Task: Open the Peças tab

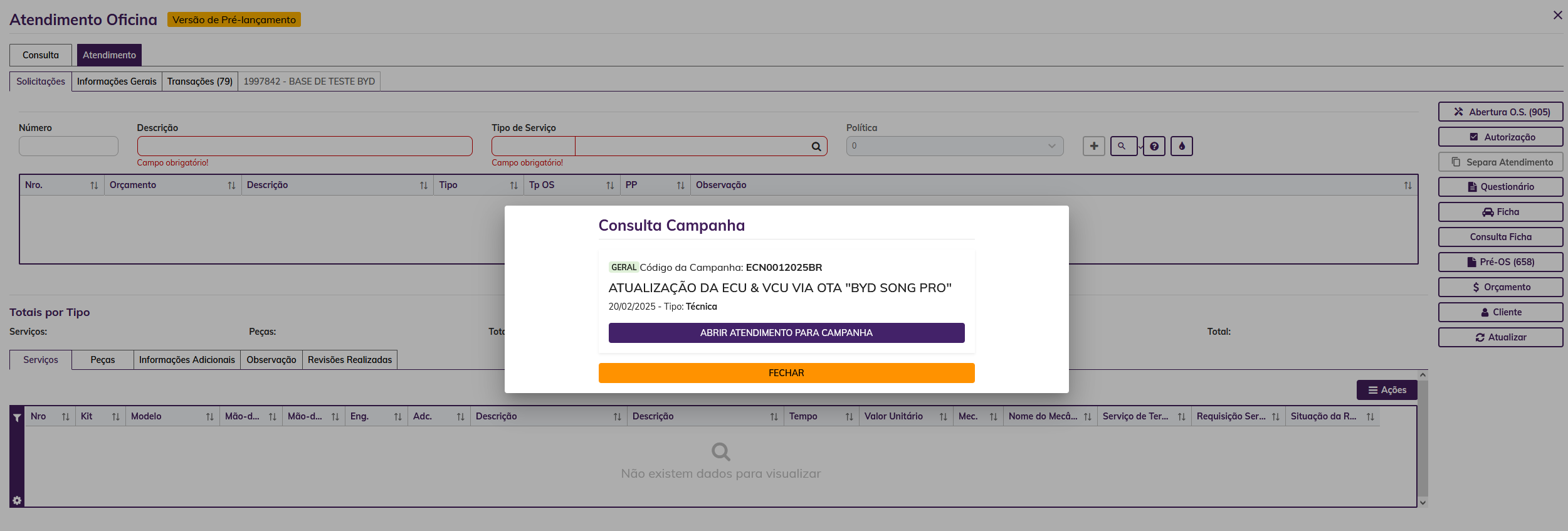Action: [103, 360]
